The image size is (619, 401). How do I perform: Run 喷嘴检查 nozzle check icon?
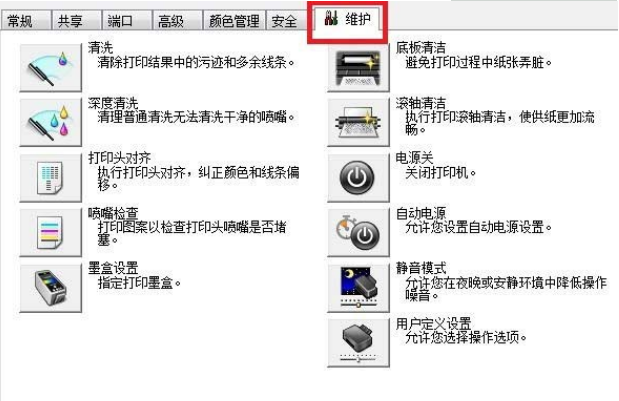coord(51,233)
